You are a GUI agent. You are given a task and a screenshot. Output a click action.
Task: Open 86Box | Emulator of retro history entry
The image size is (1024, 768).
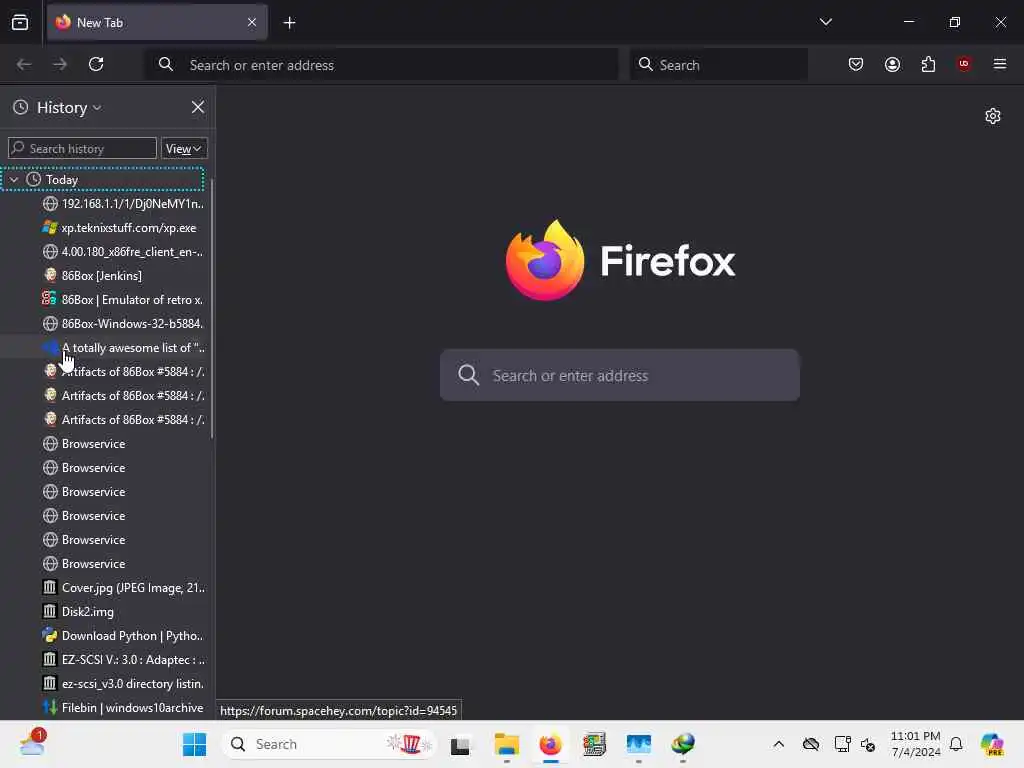pyautogui.click(x=123, y=300)
